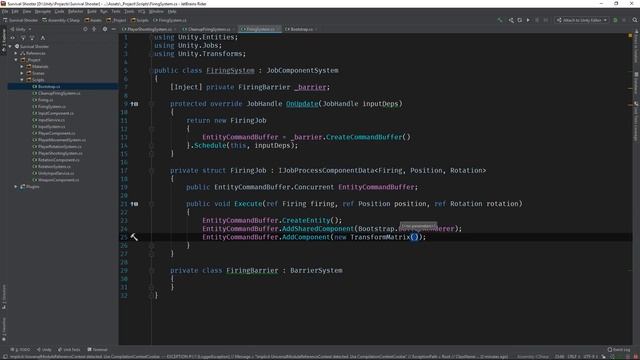Click the _Project breadcrumb folder
The image size is (640, 360).
pos(117,20)
